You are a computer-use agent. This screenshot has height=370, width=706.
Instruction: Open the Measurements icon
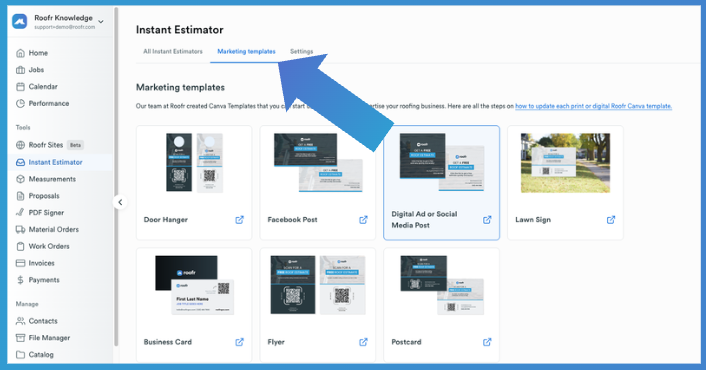point(20,179)
